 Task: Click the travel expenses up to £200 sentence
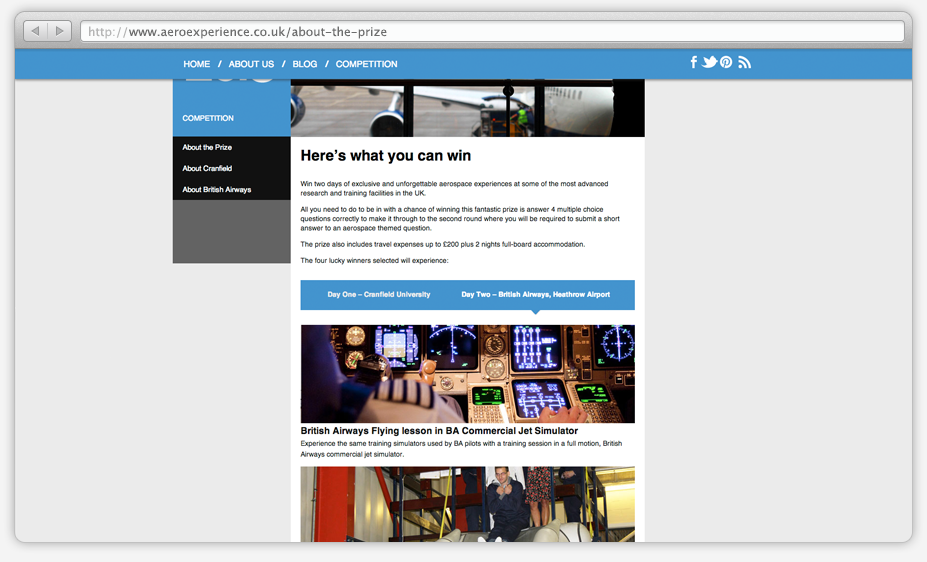point(442,244)
